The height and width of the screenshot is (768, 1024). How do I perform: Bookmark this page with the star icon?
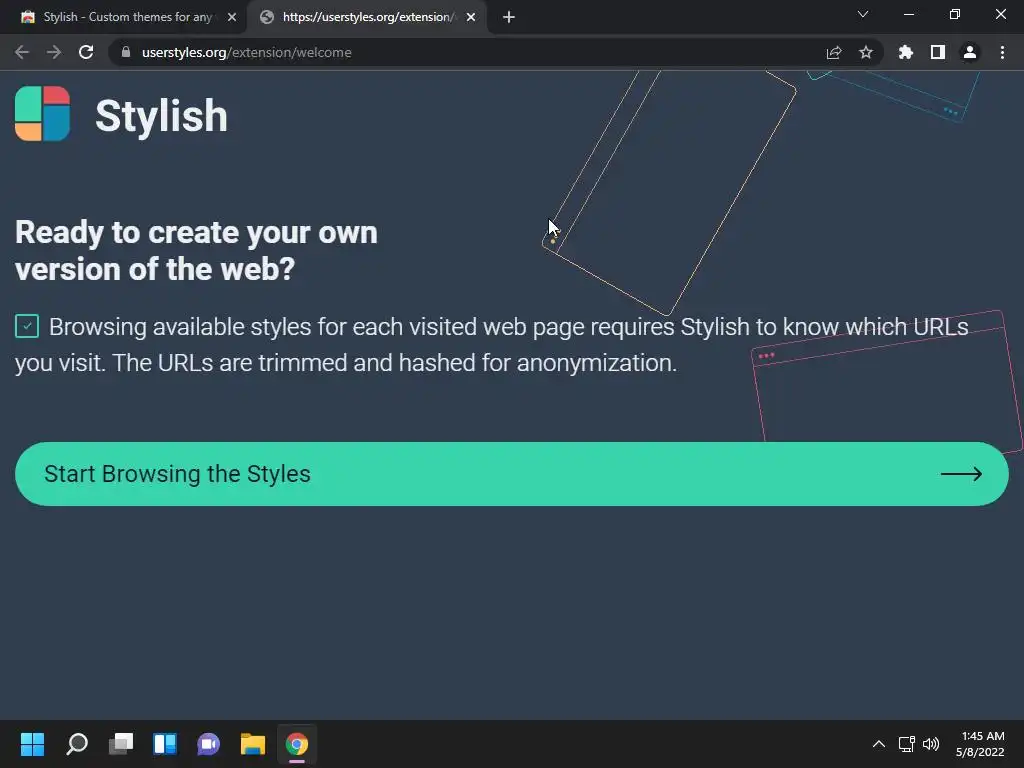point(866,52)
